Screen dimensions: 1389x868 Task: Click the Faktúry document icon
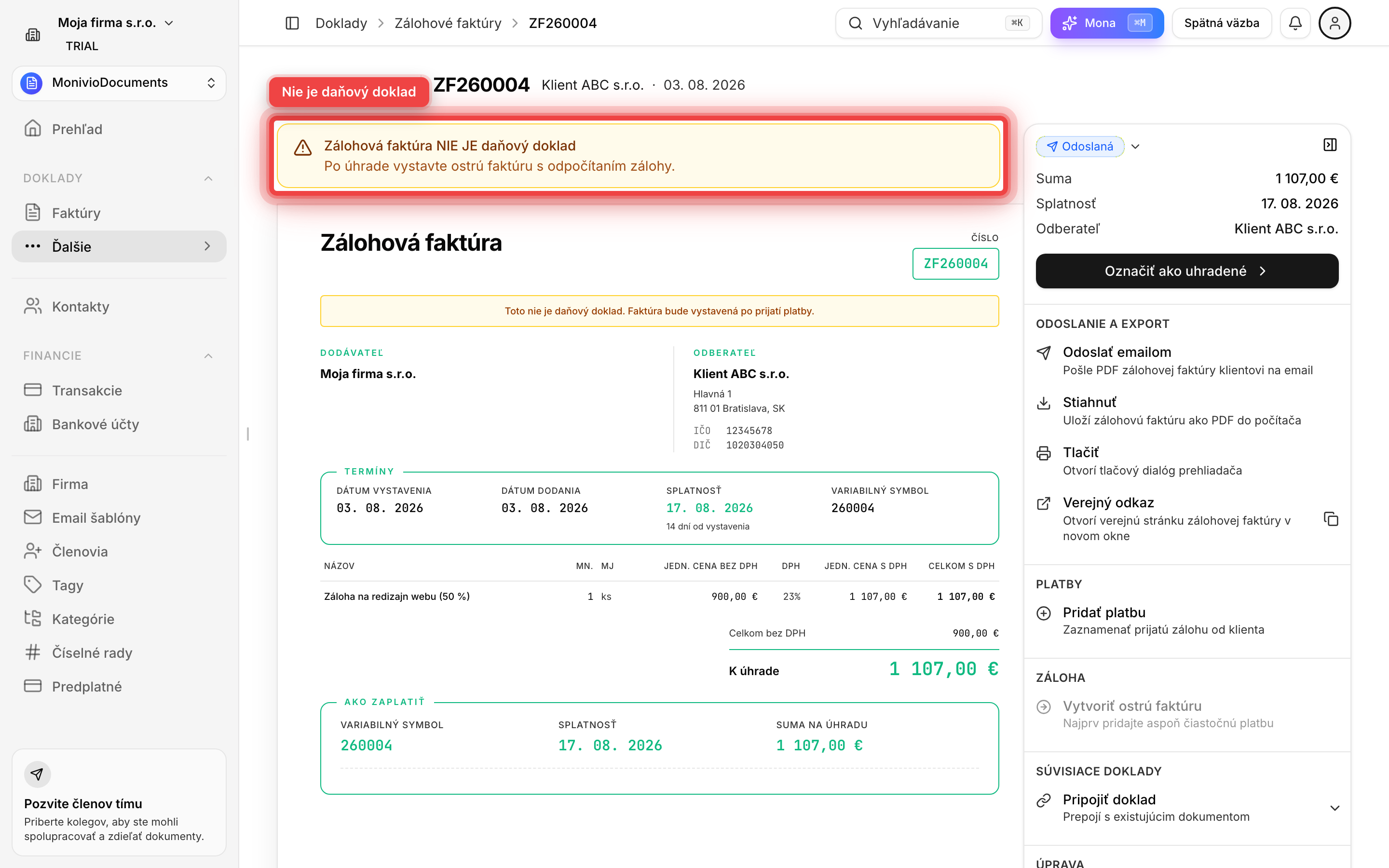[x=33, y=212]
